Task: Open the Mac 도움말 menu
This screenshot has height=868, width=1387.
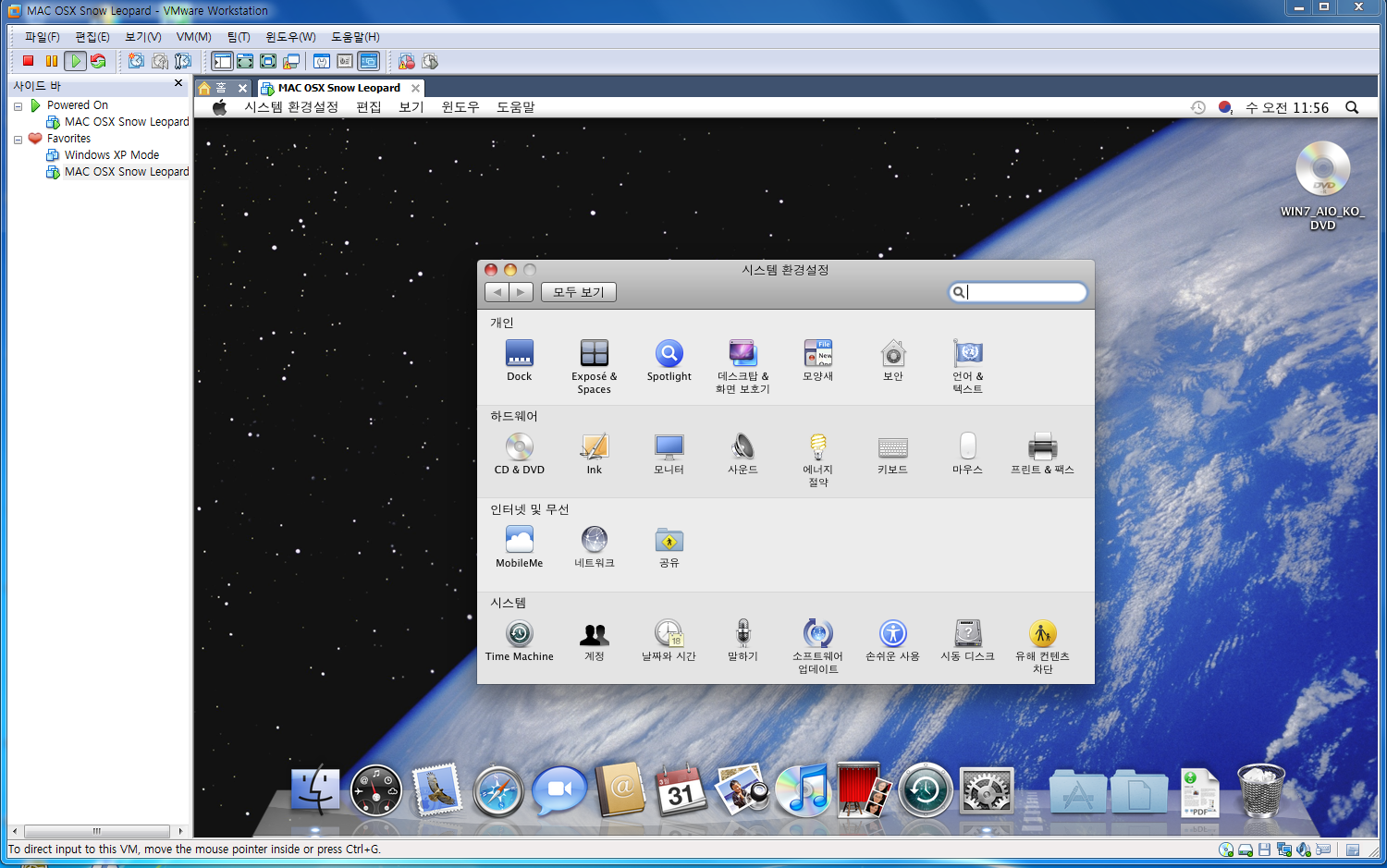Action: click(x=516, y=107)
